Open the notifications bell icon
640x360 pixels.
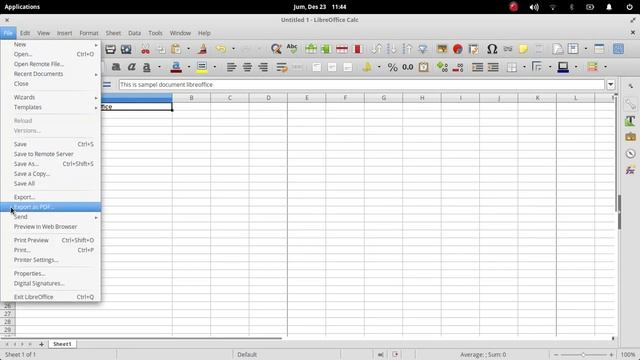[609, 7]
